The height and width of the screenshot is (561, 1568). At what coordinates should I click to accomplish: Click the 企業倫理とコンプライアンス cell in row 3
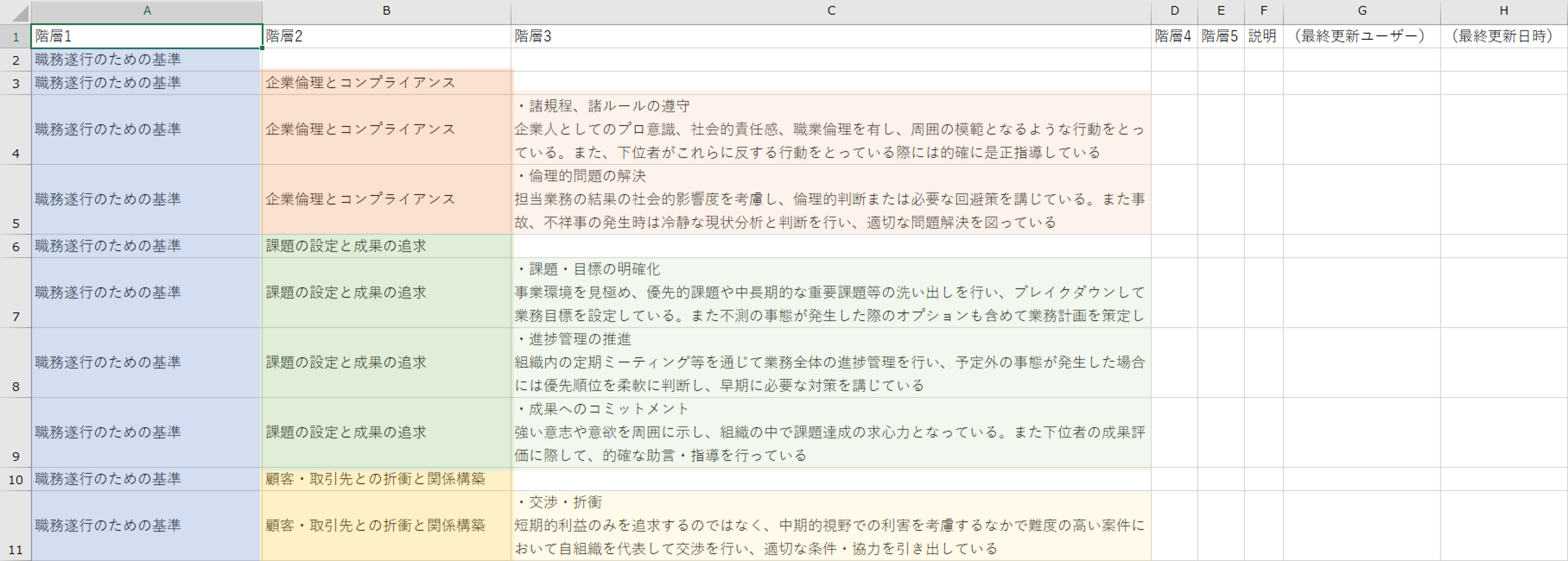pos(386,83)
